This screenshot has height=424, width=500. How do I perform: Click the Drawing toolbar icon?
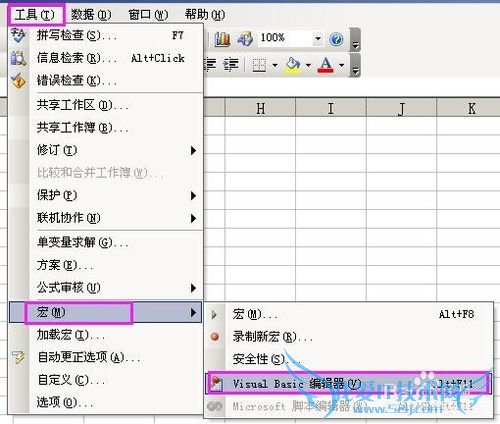click(x=245, y=39)
